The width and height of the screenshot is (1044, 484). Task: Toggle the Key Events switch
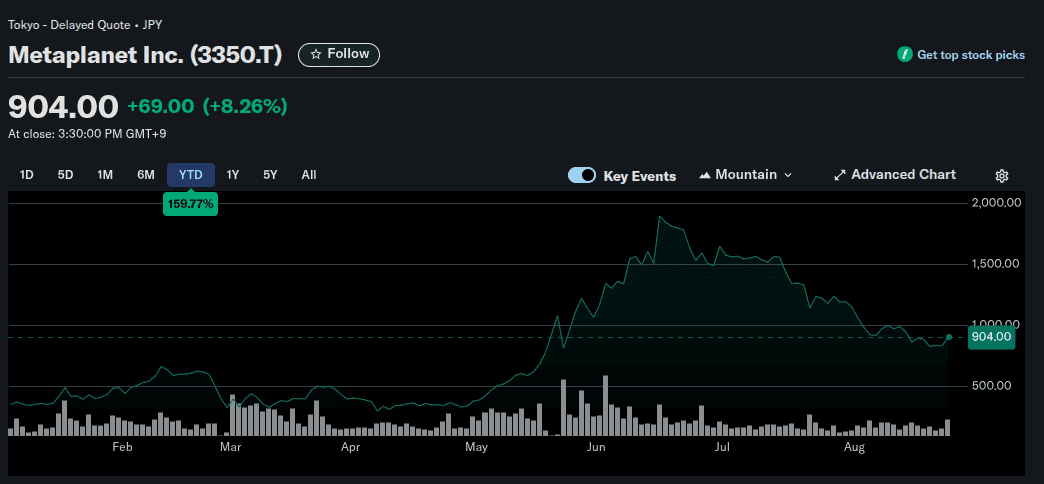(581, 176)
